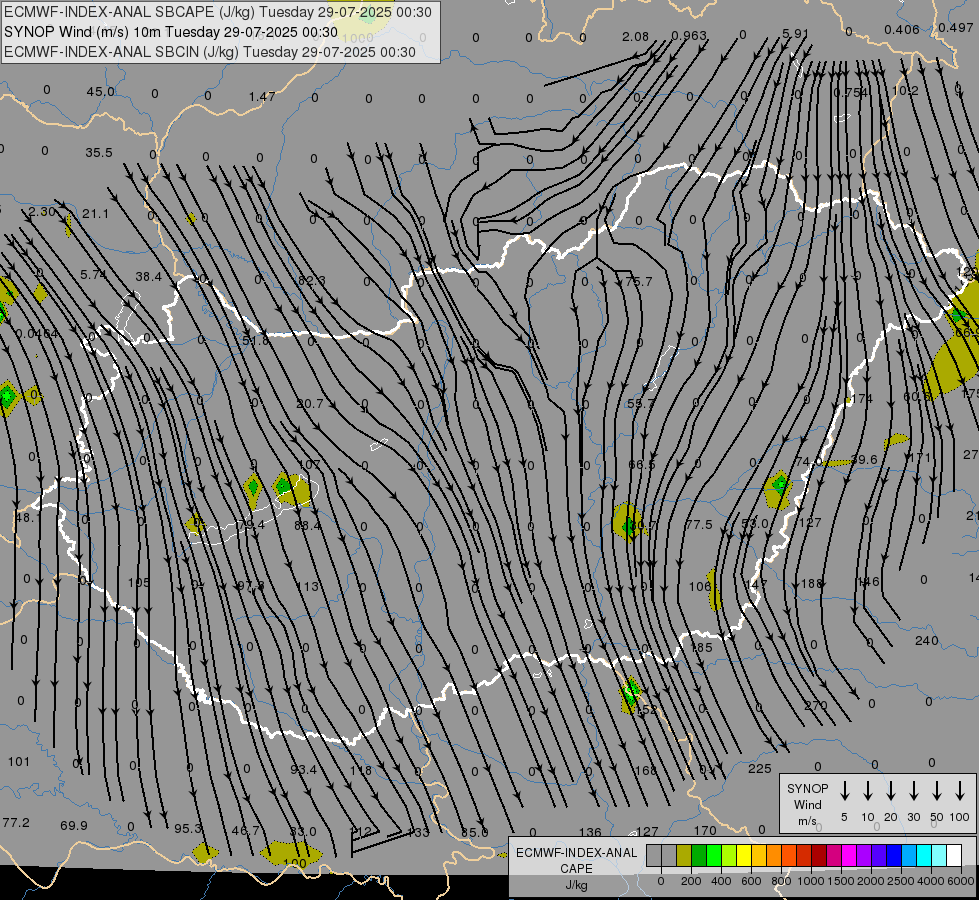The height and width of the screenshot is (900, 979).
Task: Click the map value '95.3'
Action: pyautogui.click(x=188, y=828)
